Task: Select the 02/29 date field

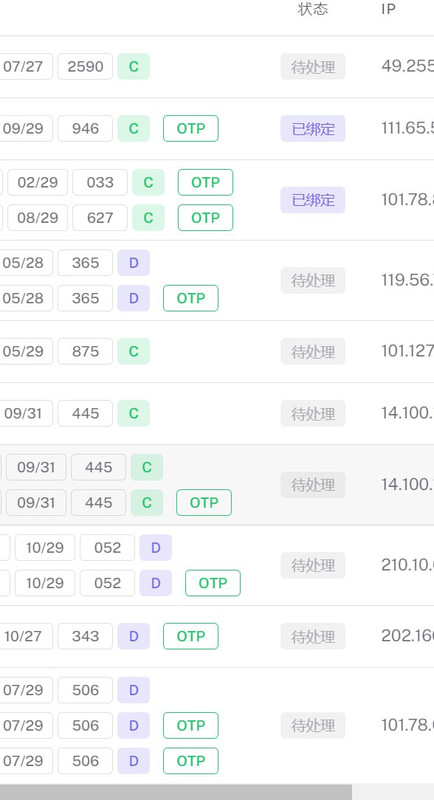Action: tap(37, 182)
